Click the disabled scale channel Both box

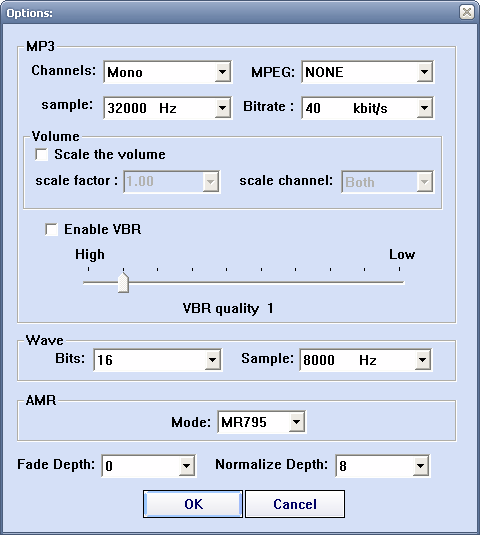click(x=388, y=182)
